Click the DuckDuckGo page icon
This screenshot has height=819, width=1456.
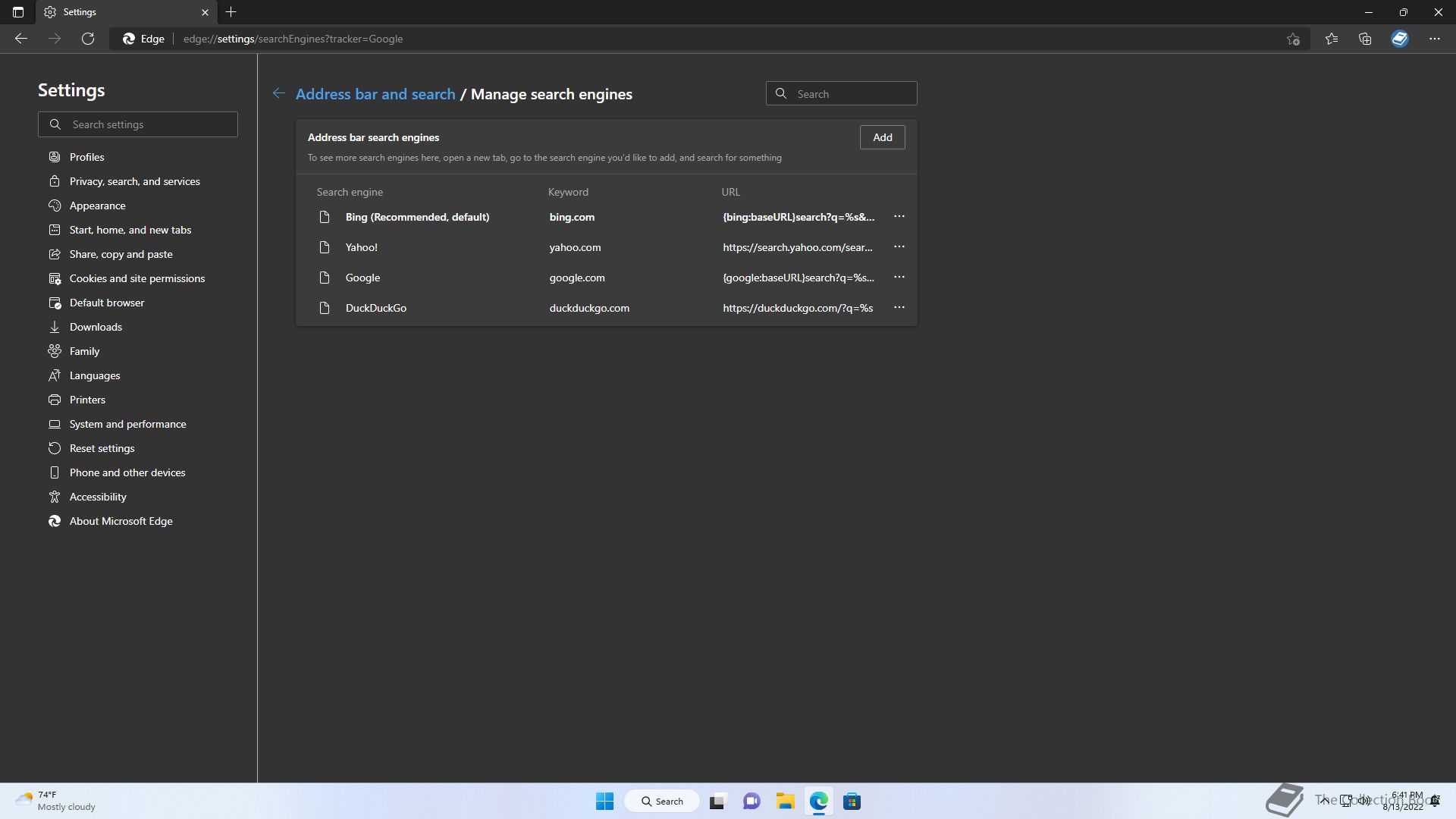point(325,308)
